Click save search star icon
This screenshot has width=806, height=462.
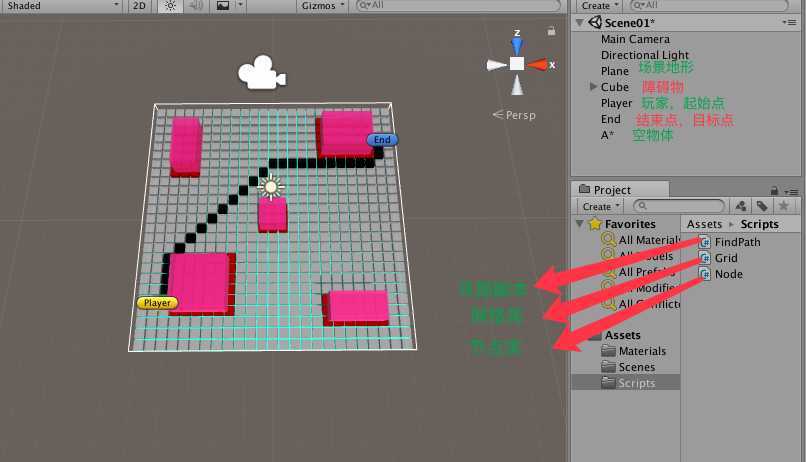(783, 206)
